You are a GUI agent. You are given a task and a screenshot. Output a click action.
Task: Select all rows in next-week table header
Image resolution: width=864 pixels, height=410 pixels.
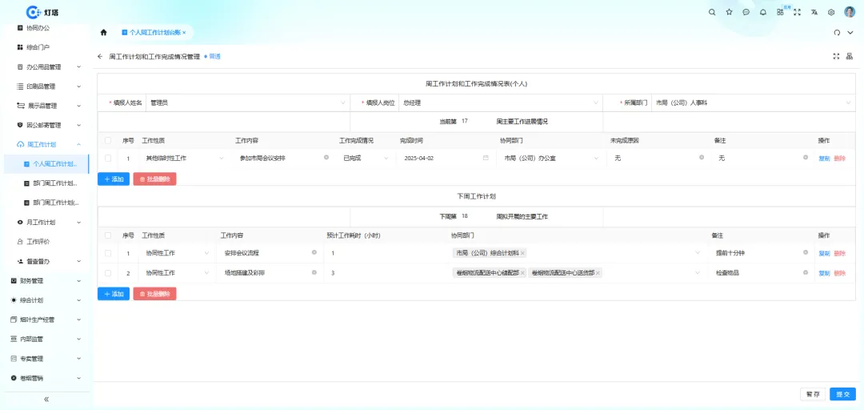[108, 235]
